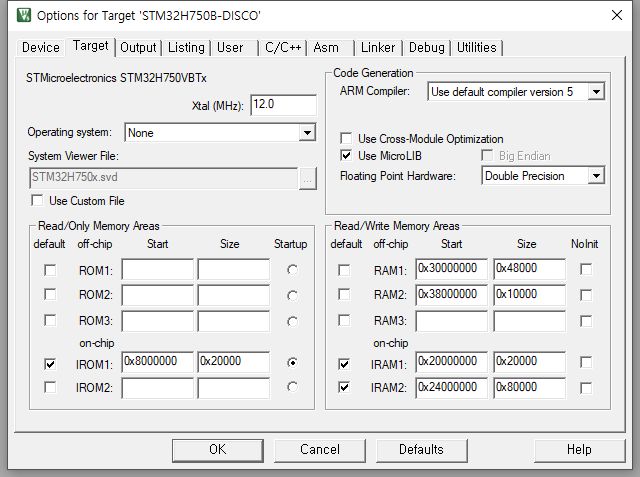The width and height of the screenshot is (640, 477).
Task: Select the Target tab
Action: click(x=91, y=46)
